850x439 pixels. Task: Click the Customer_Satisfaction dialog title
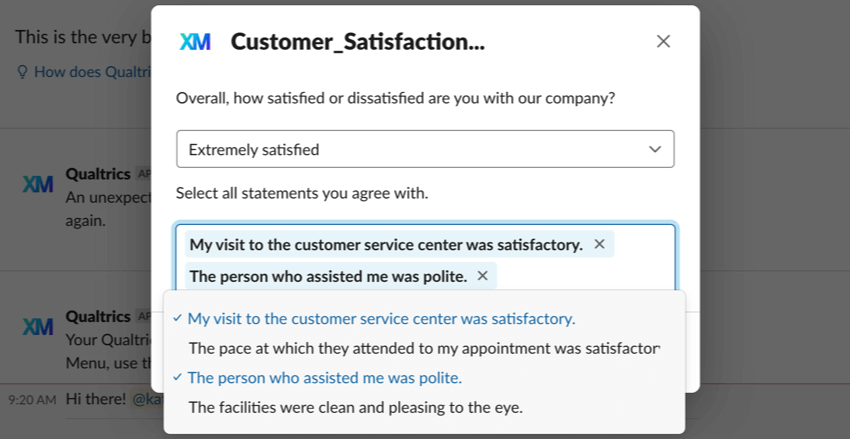point(357,42)
